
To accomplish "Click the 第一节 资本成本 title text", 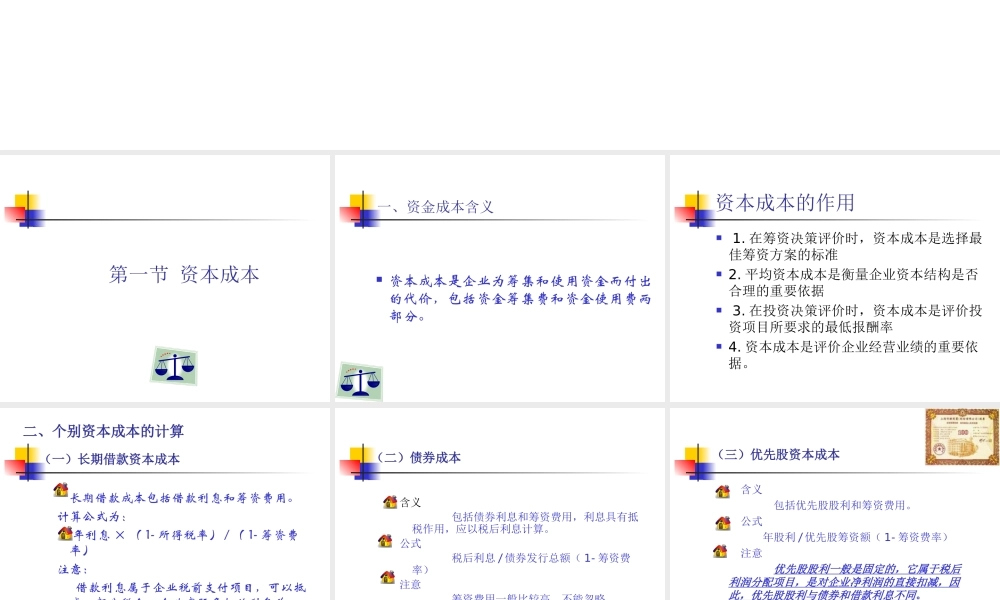I will [183, 274].
